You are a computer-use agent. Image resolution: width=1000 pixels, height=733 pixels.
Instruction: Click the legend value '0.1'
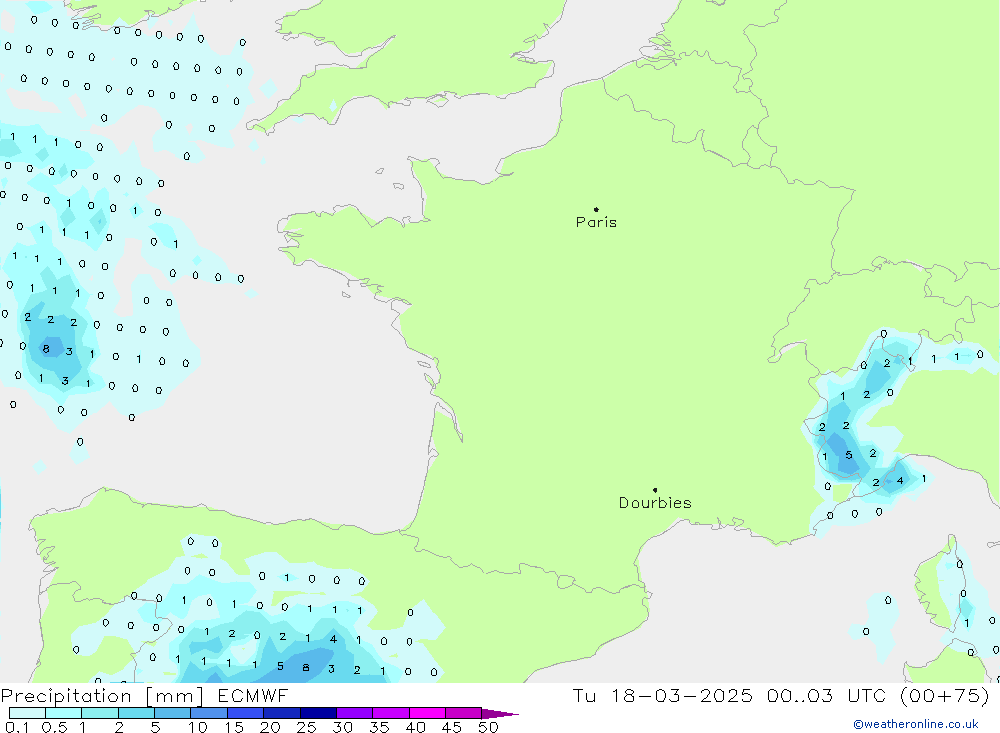pyautogui.click(x=17, y=727)
